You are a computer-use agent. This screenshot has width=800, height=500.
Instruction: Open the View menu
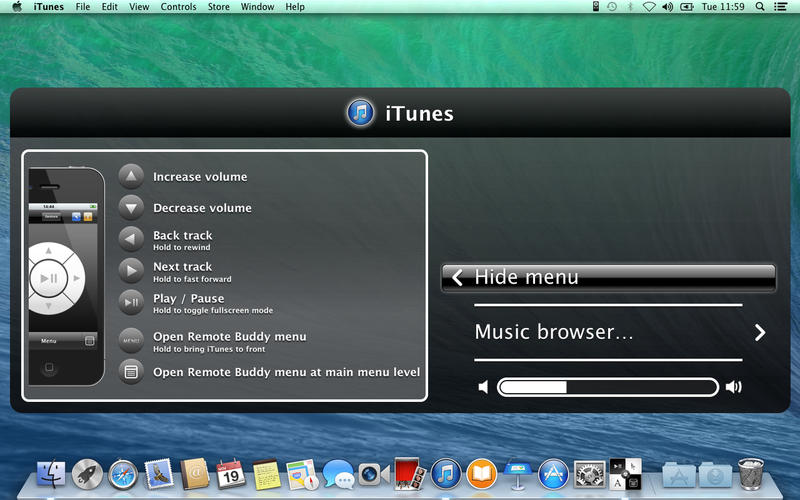pyautogui.click(x=139, y=7)
